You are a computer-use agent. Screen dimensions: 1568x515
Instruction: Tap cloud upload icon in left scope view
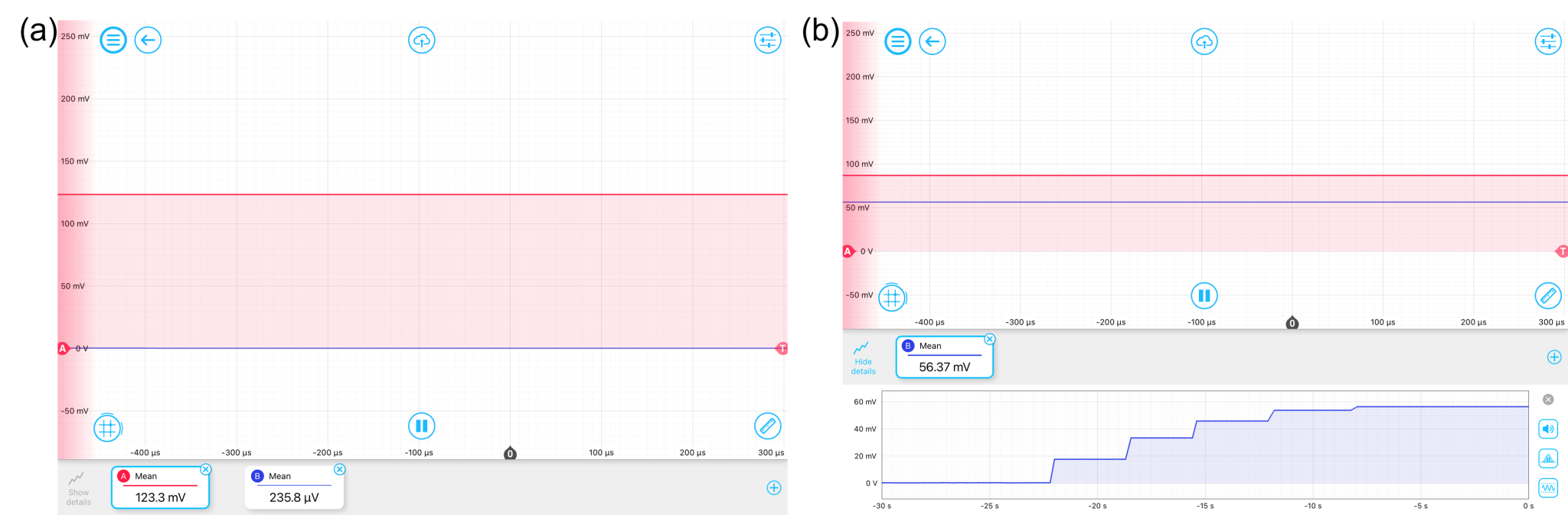click(422, 40)
